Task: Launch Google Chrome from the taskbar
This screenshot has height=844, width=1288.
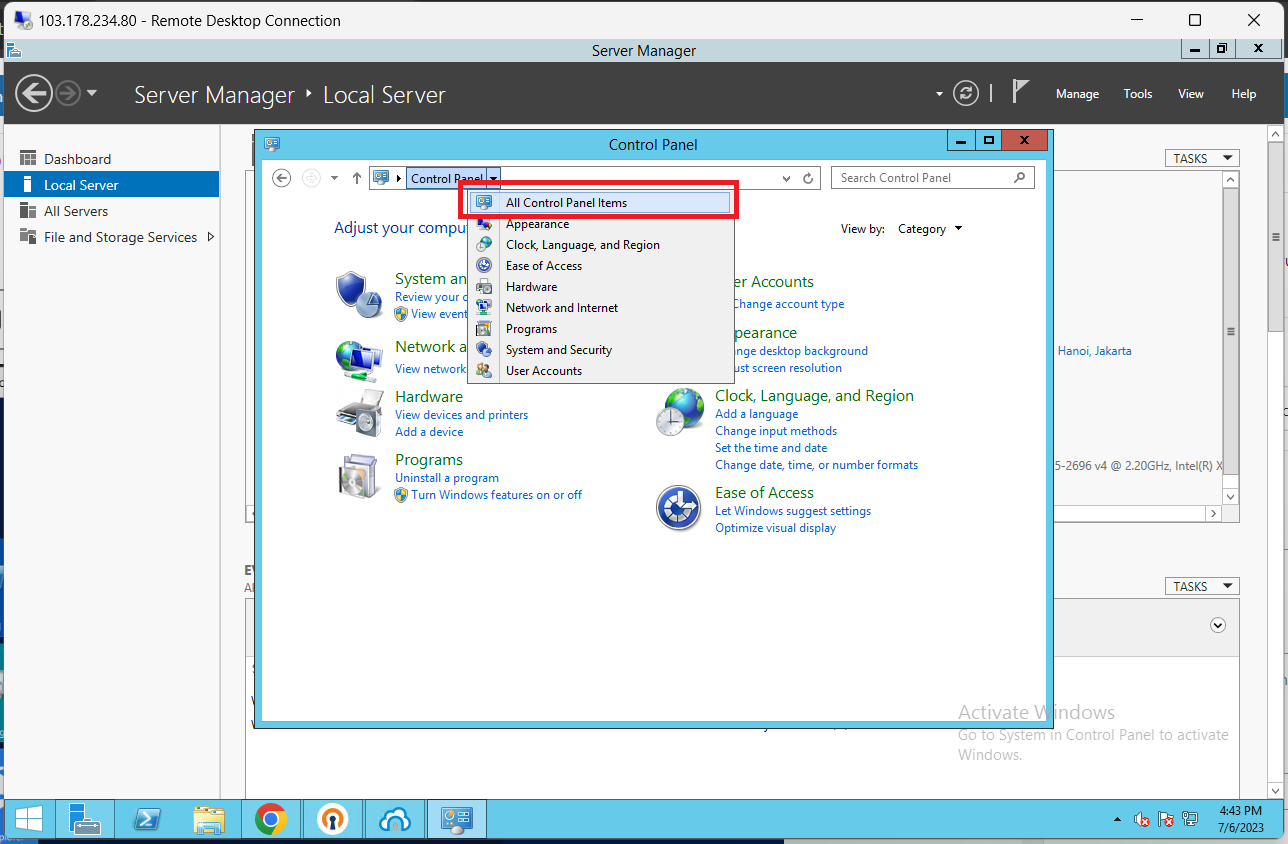Action: tap(271, 821)
